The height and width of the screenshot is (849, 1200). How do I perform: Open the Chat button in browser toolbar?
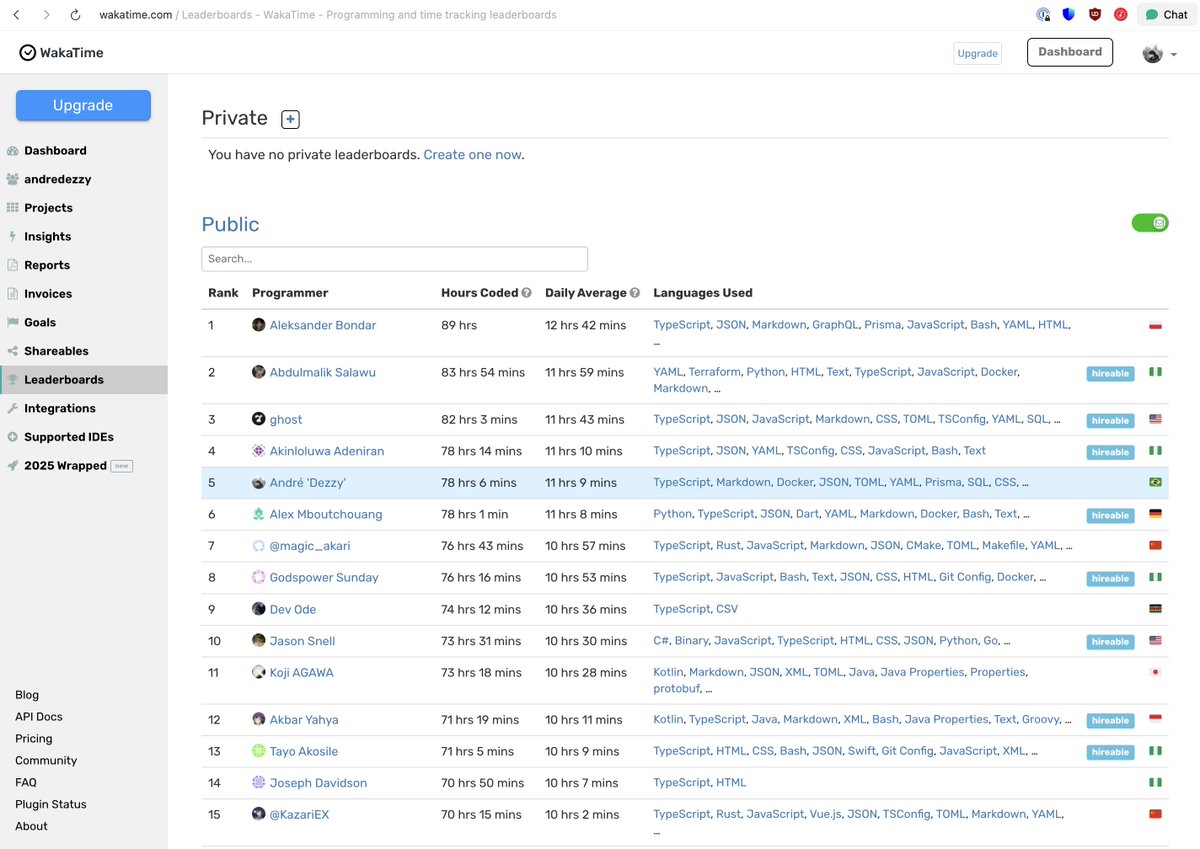1166,15
